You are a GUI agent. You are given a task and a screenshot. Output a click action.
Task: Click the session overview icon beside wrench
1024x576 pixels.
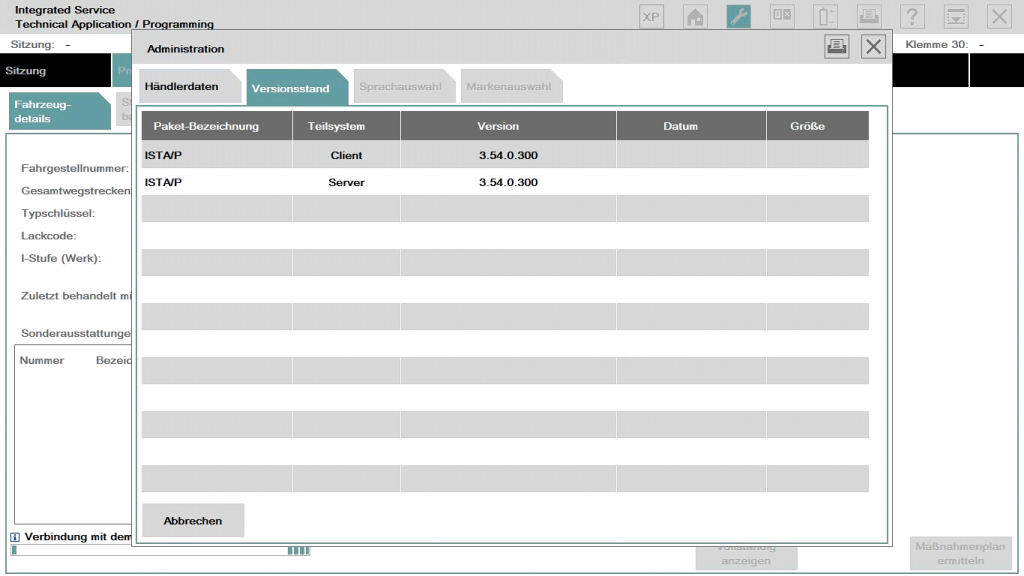point(782,16)
